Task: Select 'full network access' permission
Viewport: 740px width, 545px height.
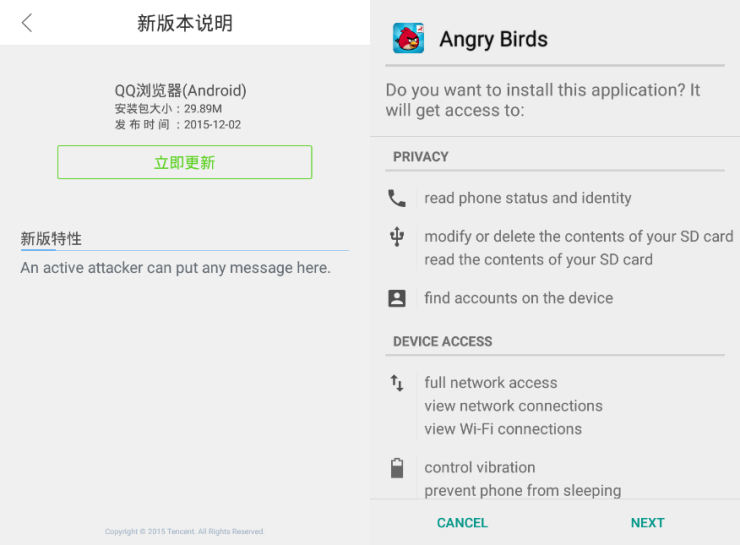Action: (491, 383)
